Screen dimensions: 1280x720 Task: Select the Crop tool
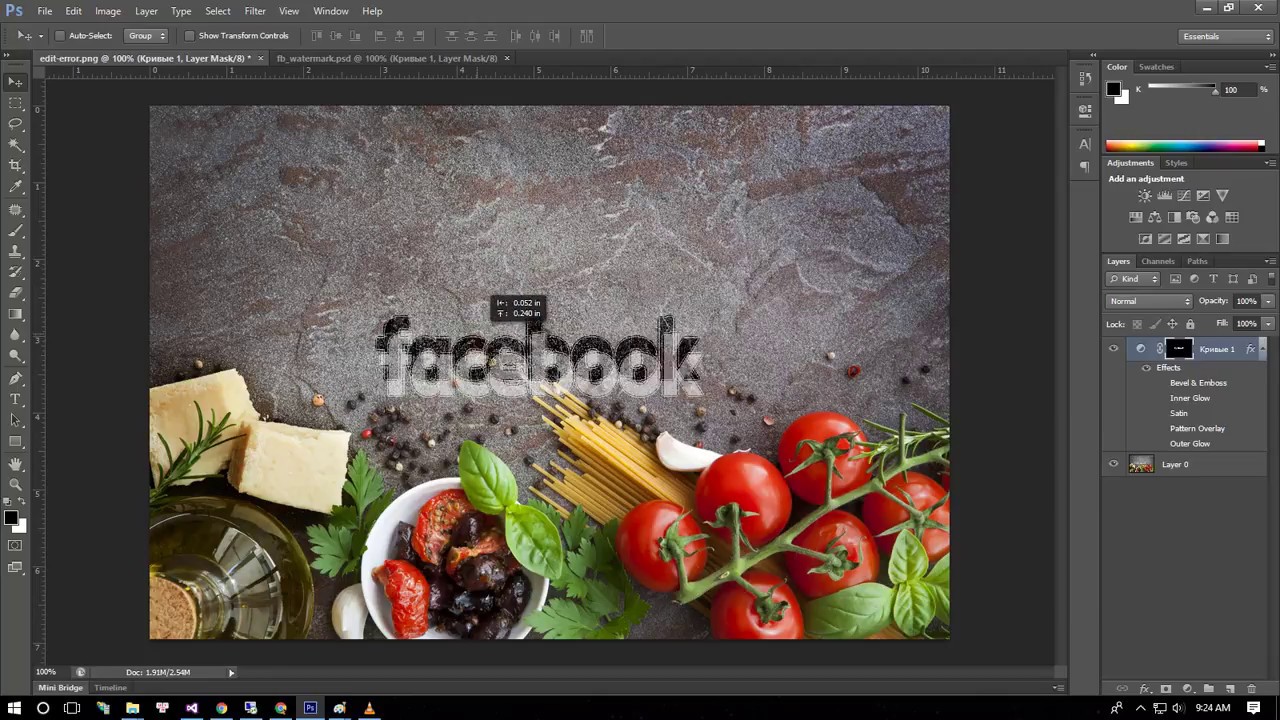tap(16, 166)
